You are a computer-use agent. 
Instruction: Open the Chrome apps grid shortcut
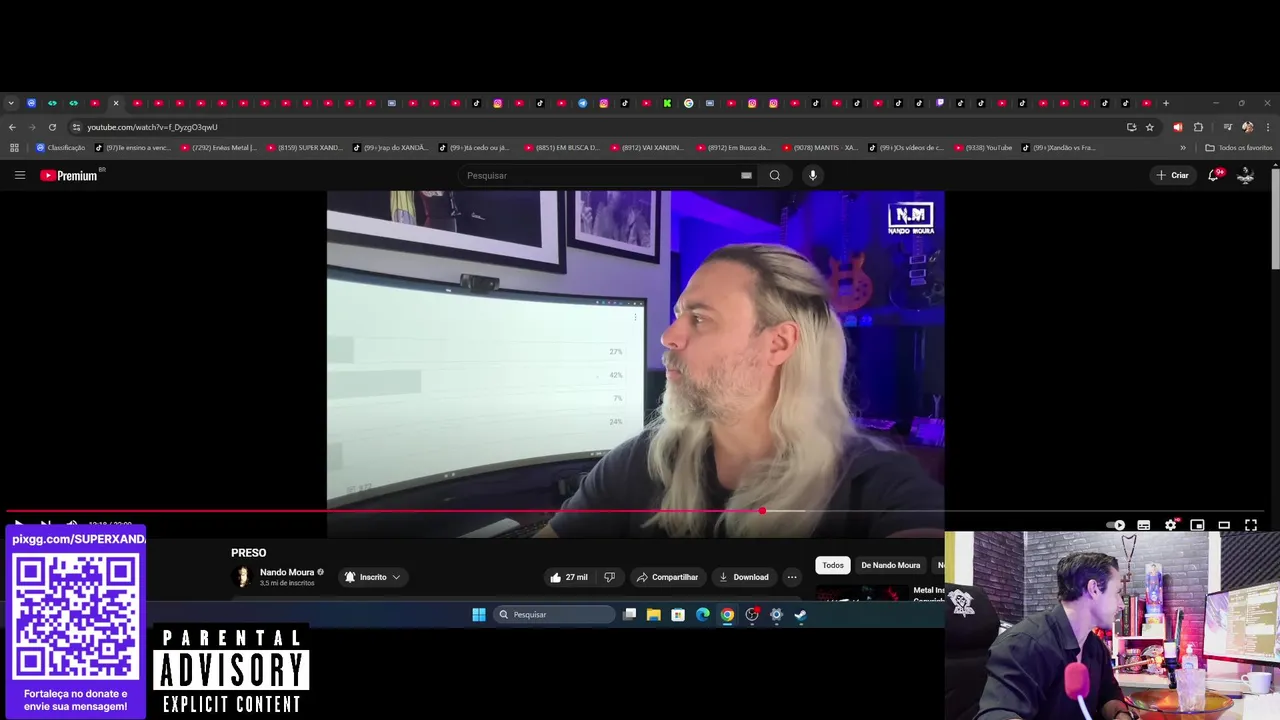14,148
